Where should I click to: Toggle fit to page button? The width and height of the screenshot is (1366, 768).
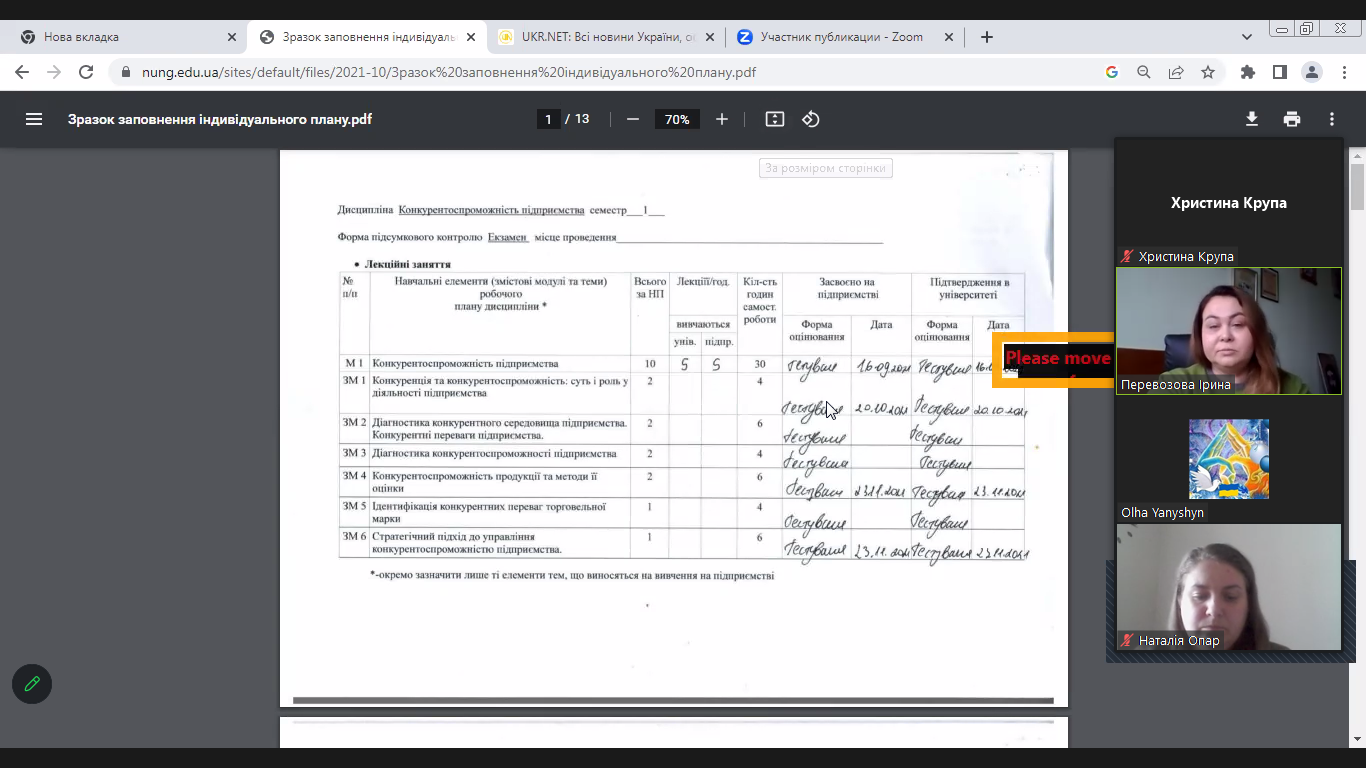775,119
